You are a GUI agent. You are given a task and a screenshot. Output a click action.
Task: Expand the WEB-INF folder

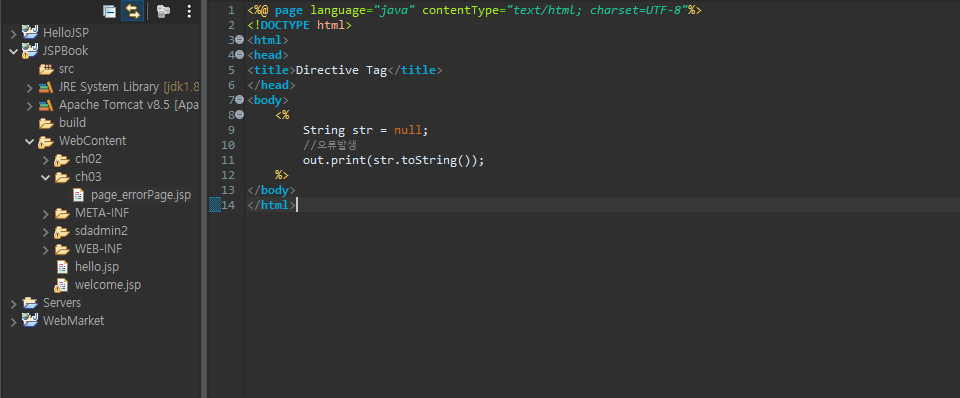coord(45,250)
